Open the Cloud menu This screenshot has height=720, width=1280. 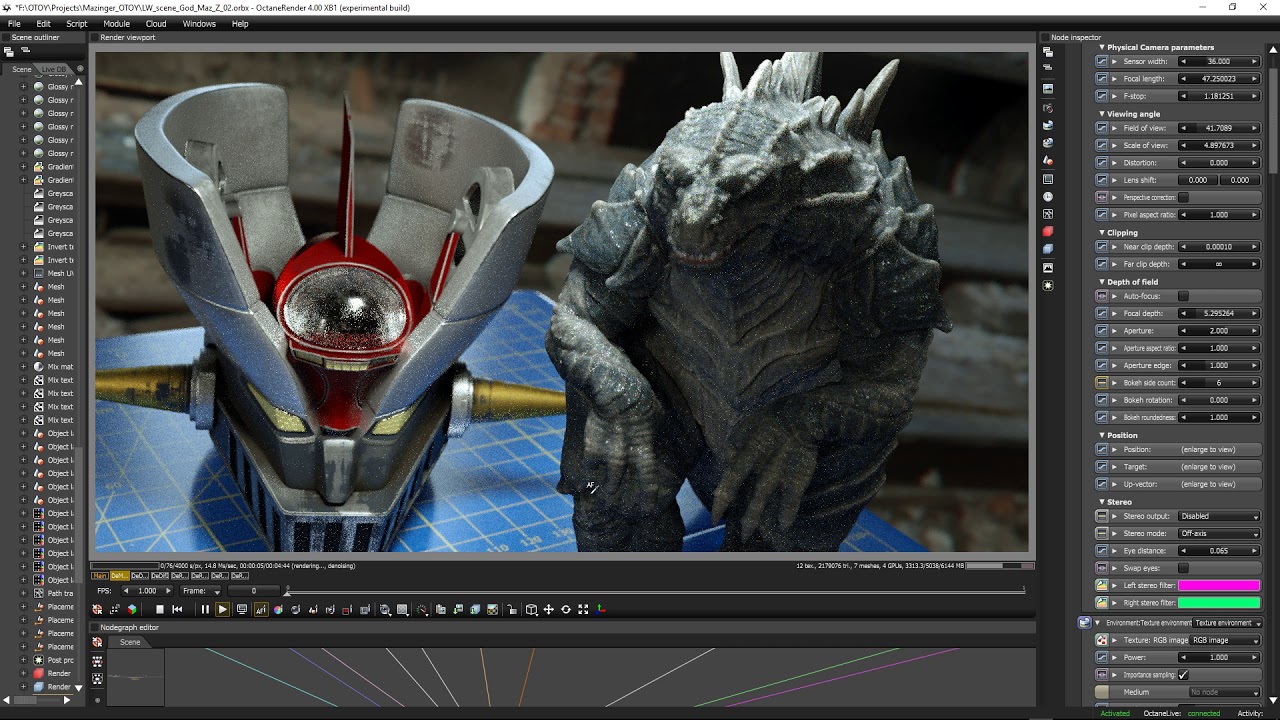(x=156, y=23)
